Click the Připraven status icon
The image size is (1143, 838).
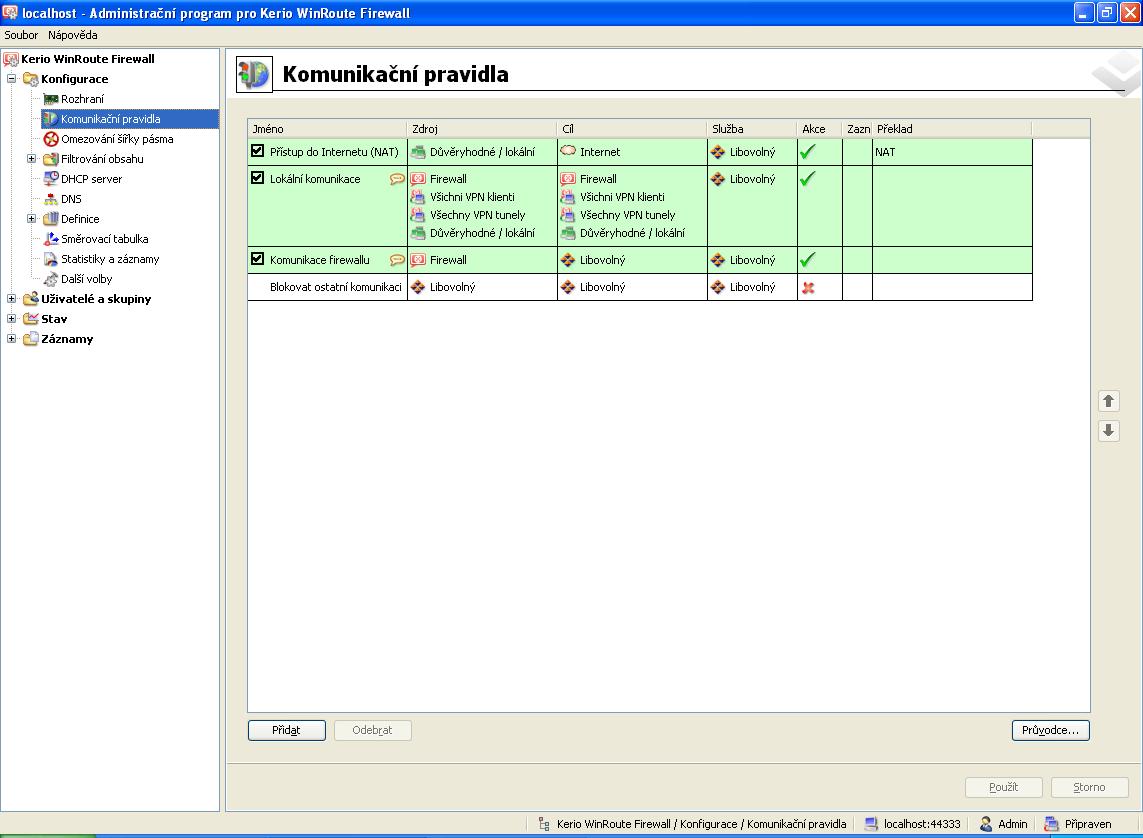point(1050,824)
